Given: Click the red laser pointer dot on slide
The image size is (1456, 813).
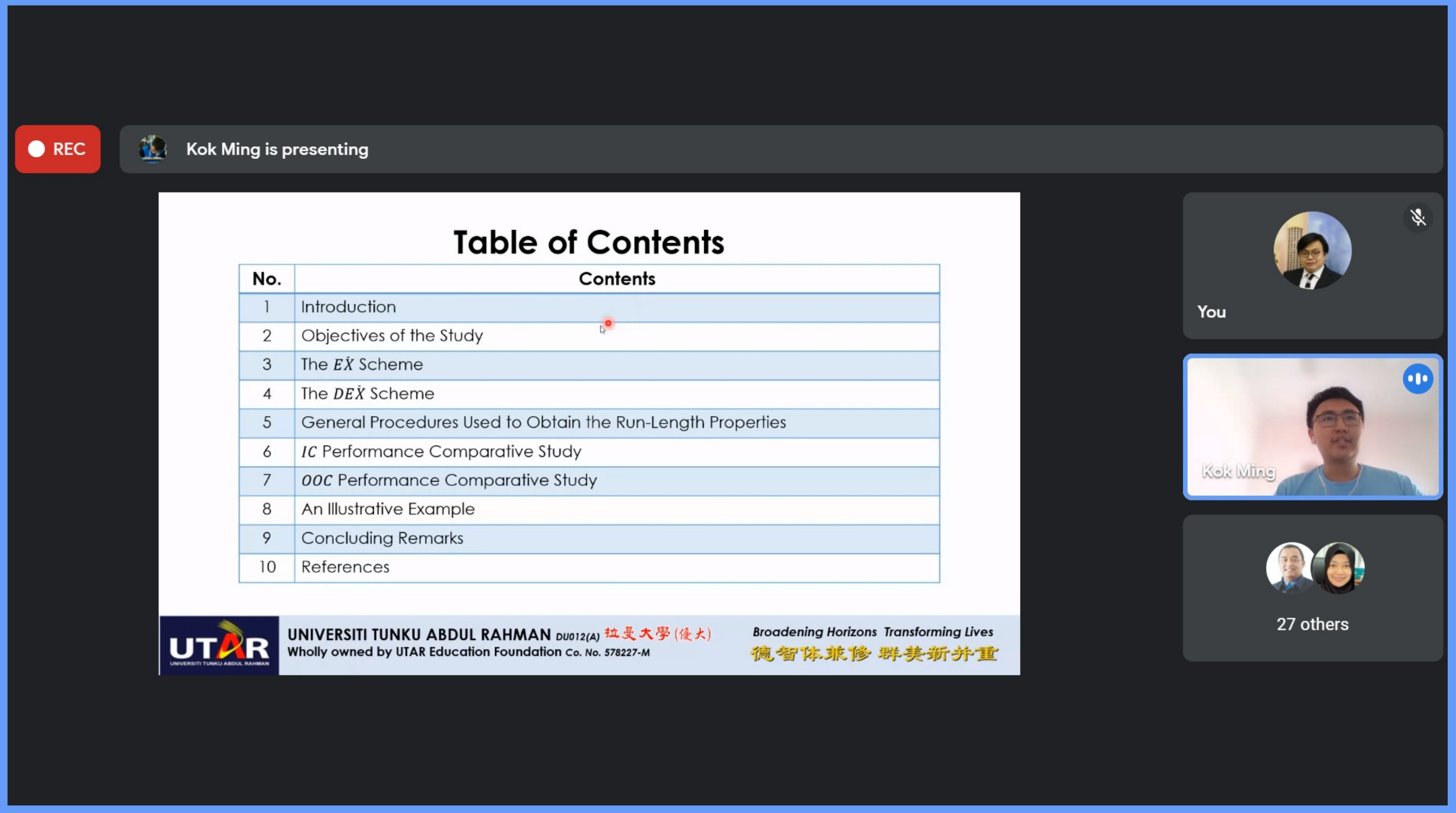Looking at the screenshot, I should click(608, 323).
